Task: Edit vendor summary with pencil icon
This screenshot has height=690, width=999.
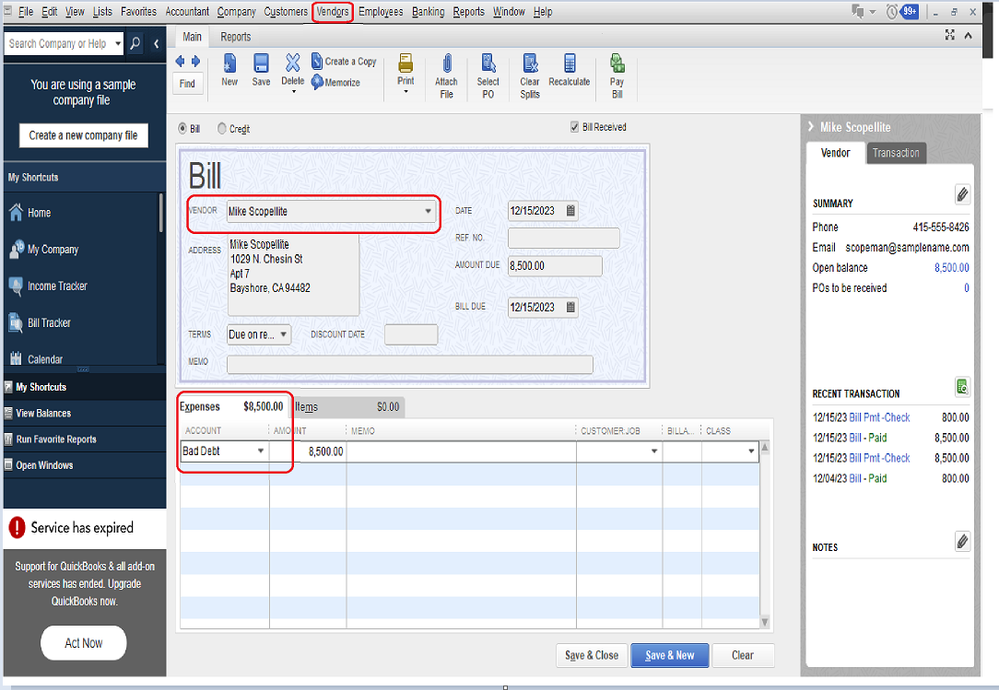Action: point(963,194)
